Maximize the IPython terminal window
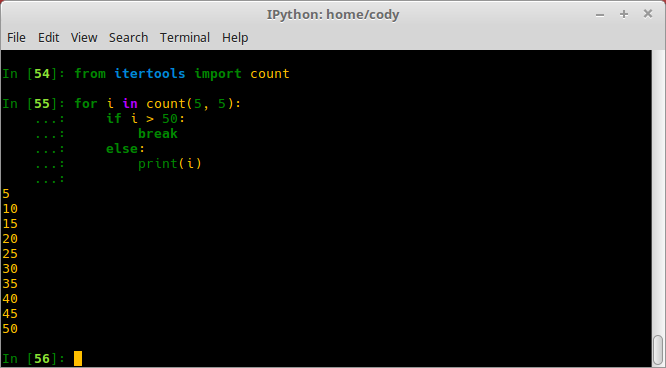This screenshot has height=368, width=666. tap(624, 14)
